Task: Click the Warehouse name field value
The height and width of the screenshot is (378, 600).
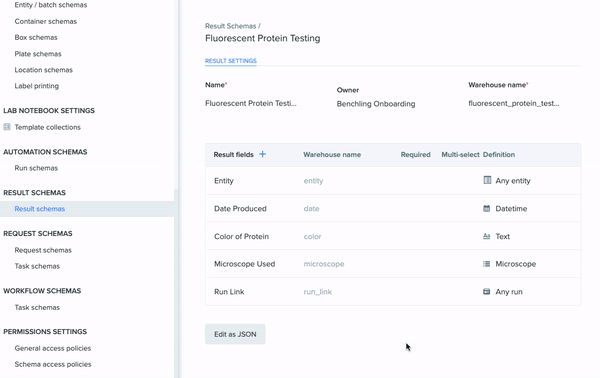Action: point(514,103)
